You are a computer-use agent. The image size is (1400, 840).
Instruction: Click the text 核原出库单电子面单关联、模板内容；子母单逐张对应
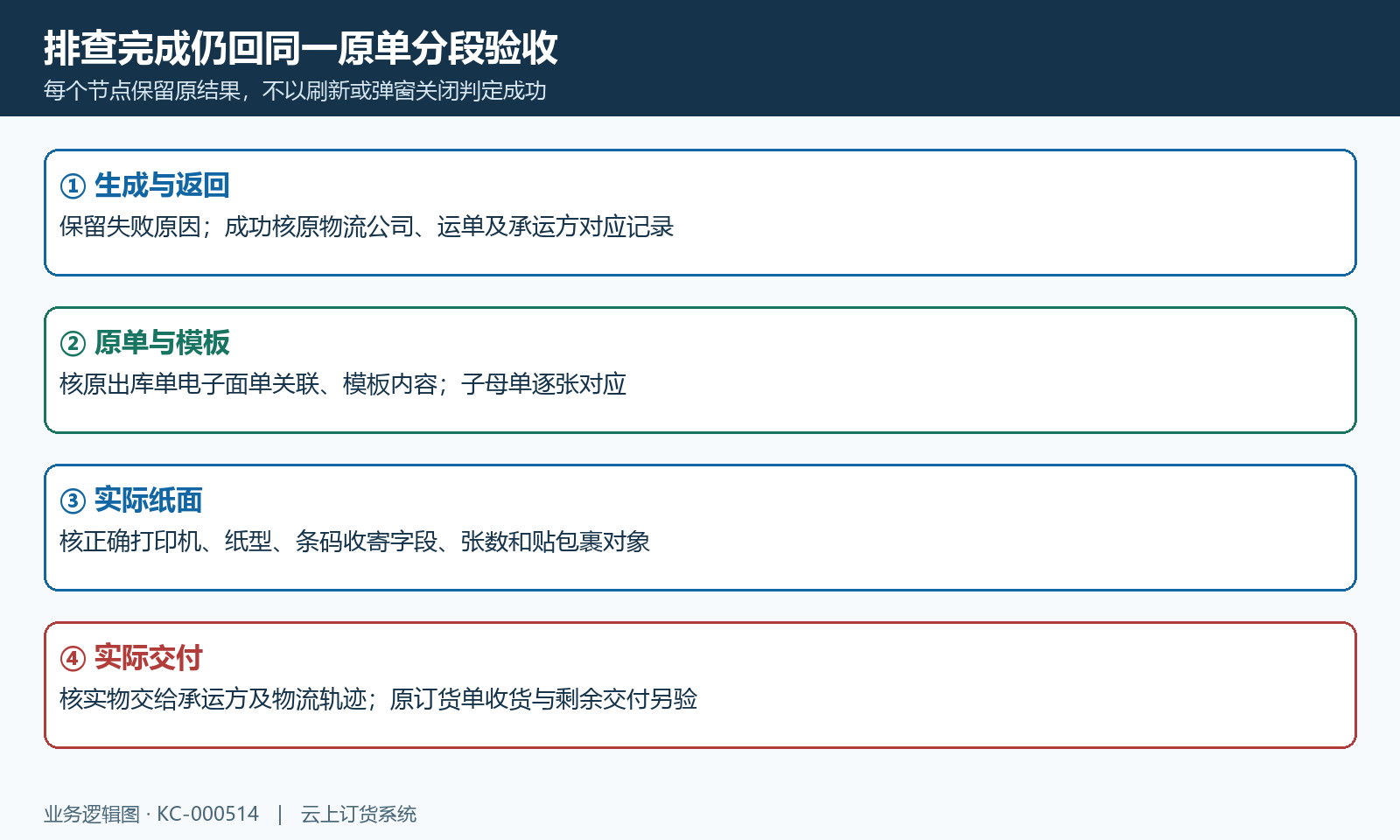343,384
